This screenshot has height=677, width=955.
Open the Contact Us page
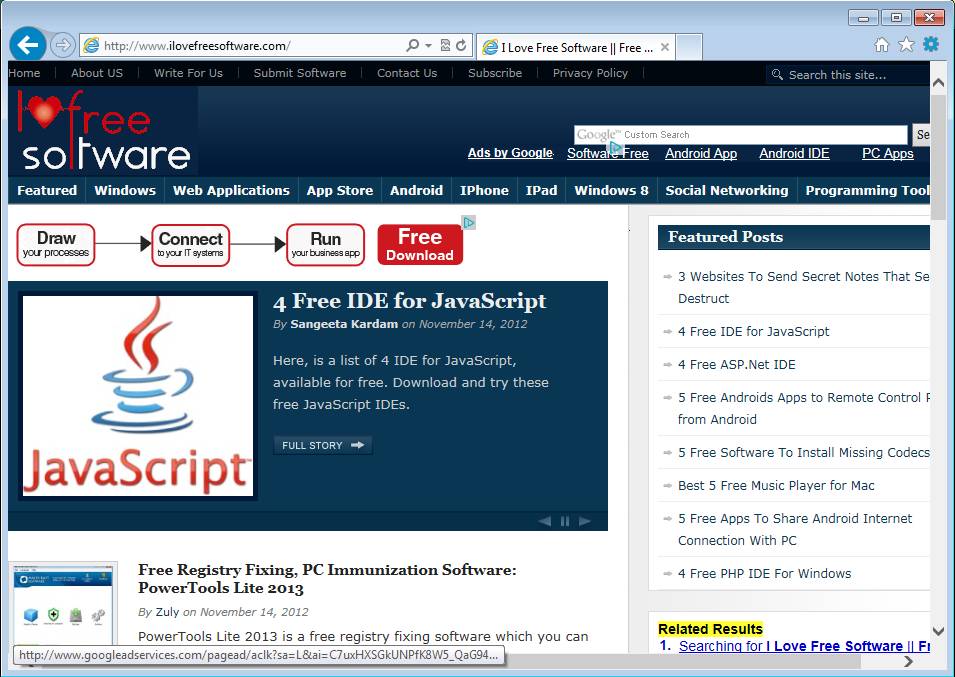[x=407, y=73]
